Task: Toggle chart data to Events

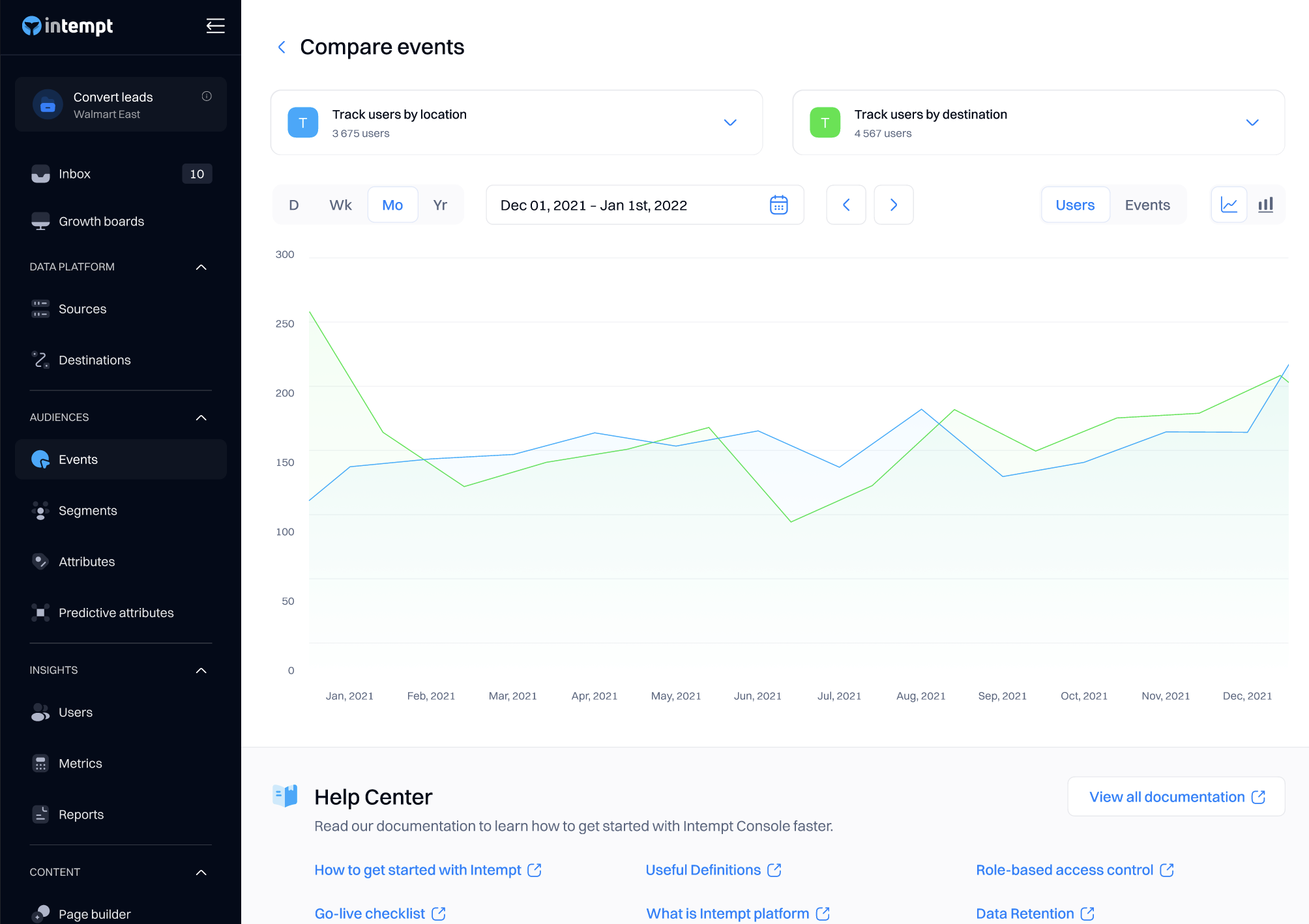Action: click(x=1147, y=205)
